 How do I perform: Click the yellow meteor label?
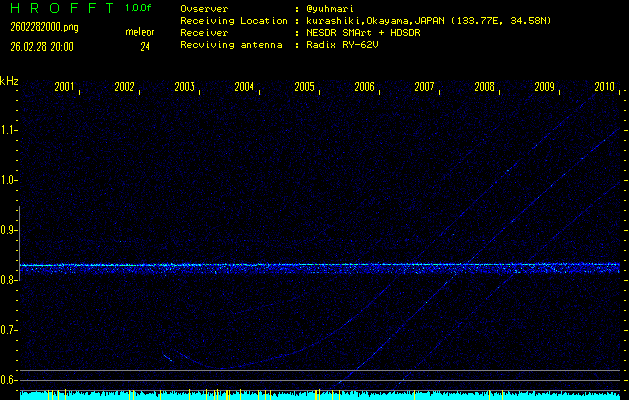(139, 32)
